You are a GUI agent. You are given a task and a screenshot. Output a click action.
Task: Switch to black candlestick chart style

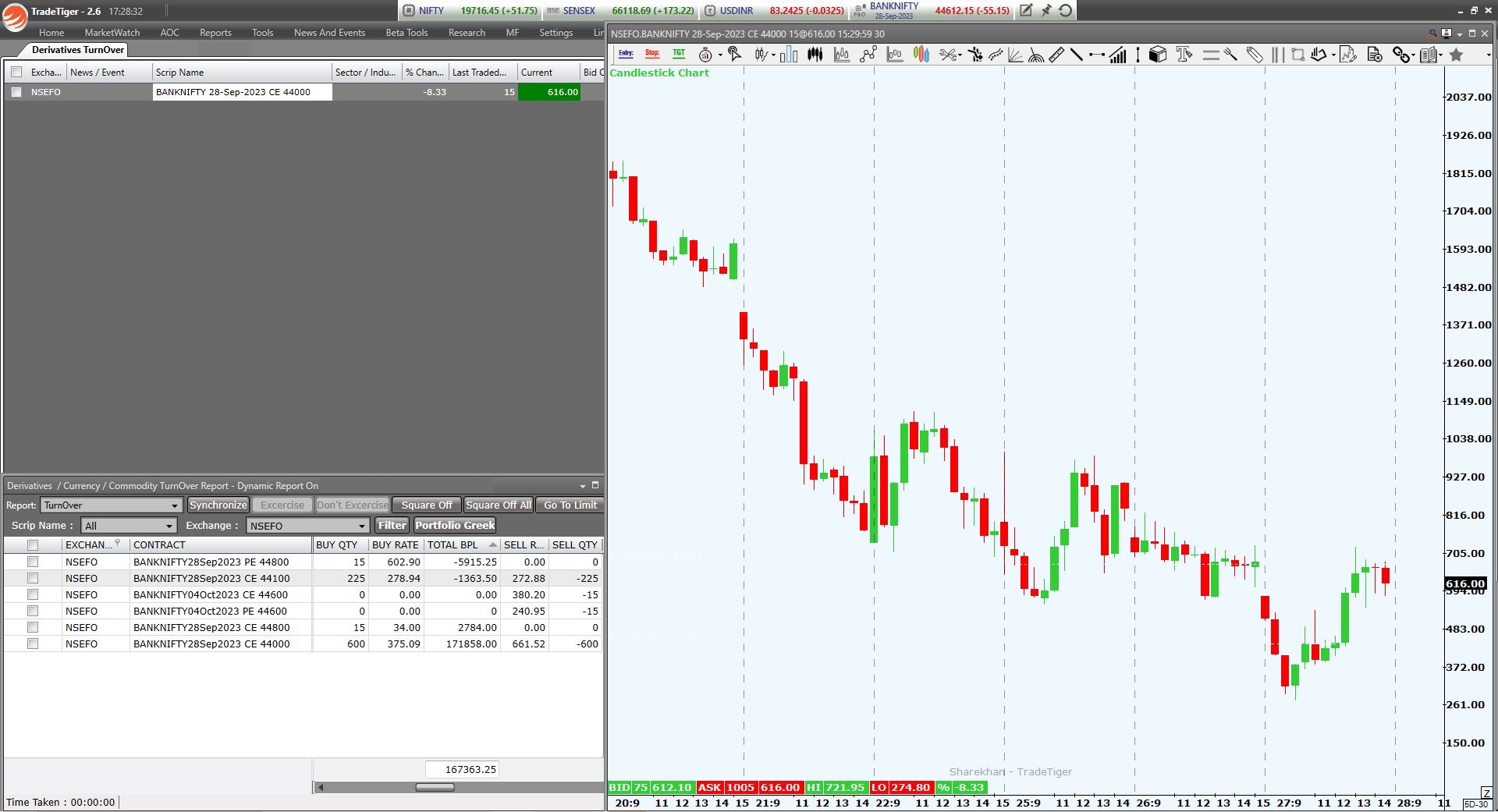(815, 55)
